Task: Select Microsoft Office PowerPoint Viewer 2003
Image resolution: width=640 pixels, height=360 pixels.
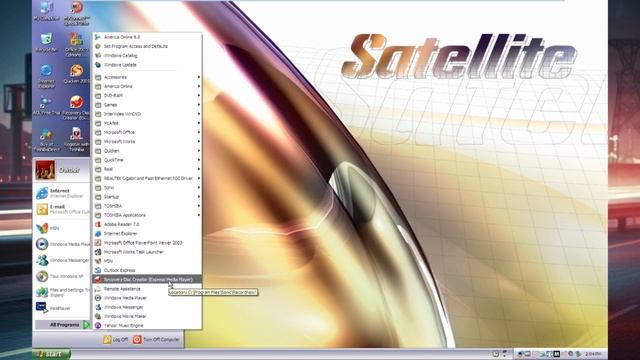Action: pyautogui.click(x=147, y=243)
